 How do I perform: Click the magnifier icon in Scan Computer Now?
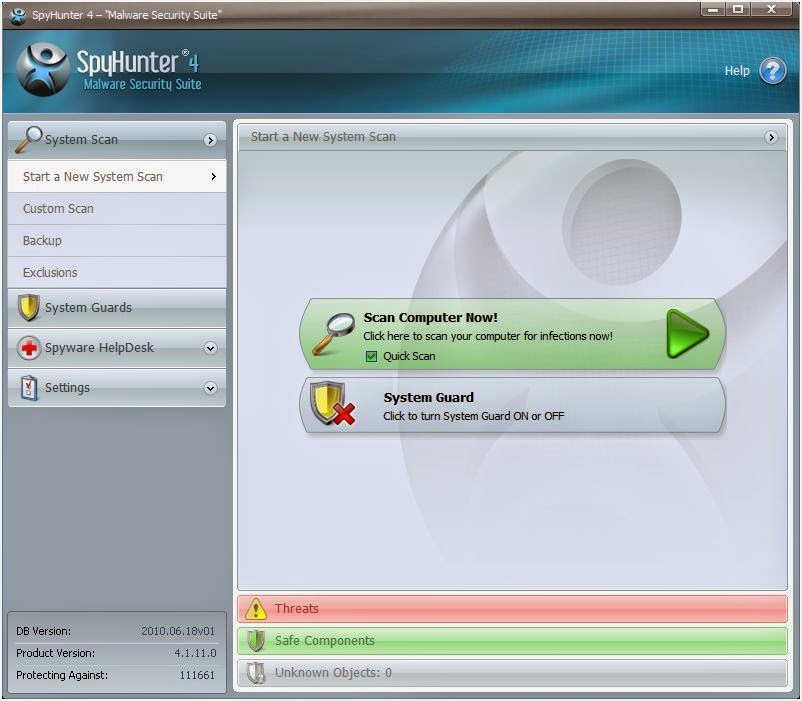pyautogui.click(x=333, y=333)
